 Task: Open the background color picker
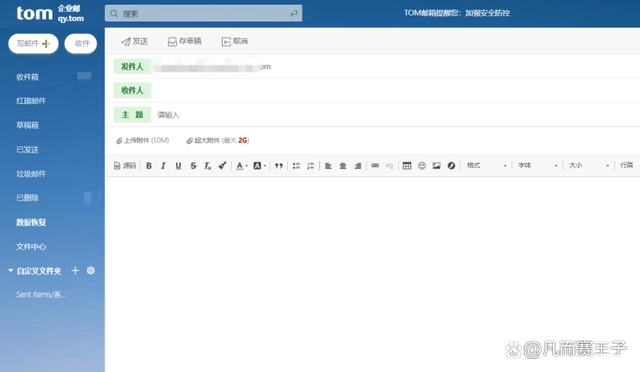coord(259,165)
